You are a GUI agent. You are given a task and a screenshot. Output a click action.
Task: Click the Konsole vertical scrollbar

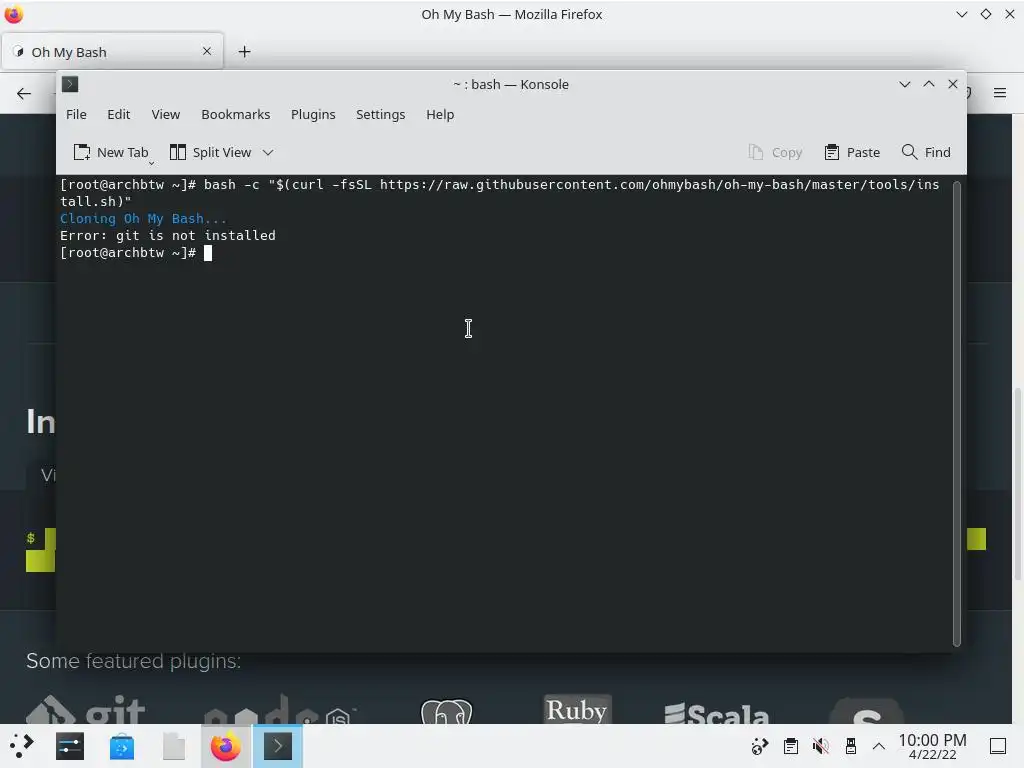(957, 413)
